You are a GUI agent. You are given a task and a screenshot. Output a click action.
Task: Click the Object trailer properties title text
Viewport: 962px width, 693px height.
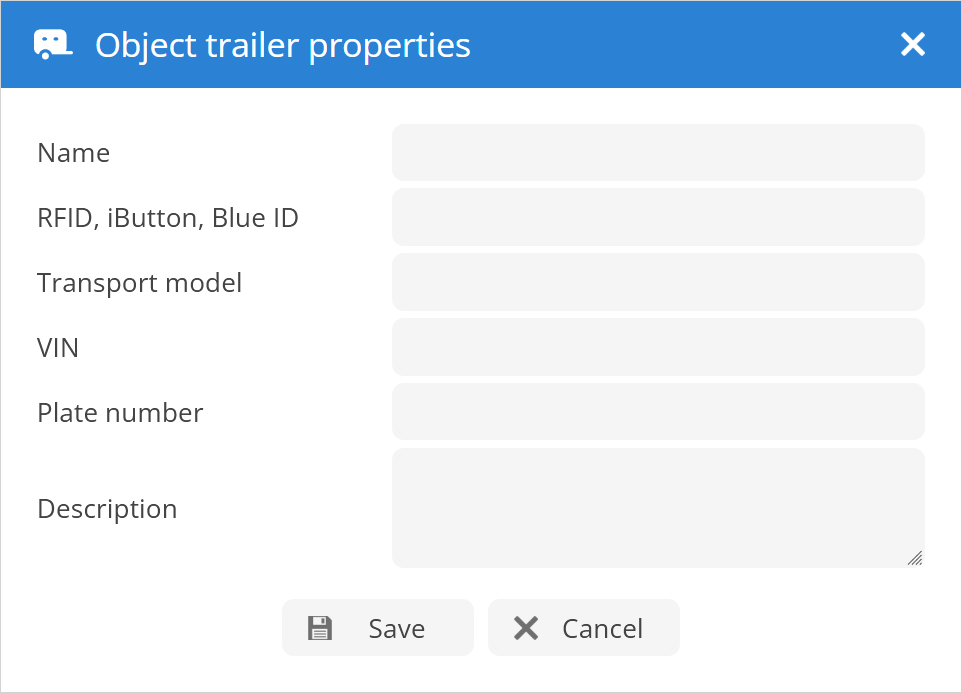pos(282,45)
